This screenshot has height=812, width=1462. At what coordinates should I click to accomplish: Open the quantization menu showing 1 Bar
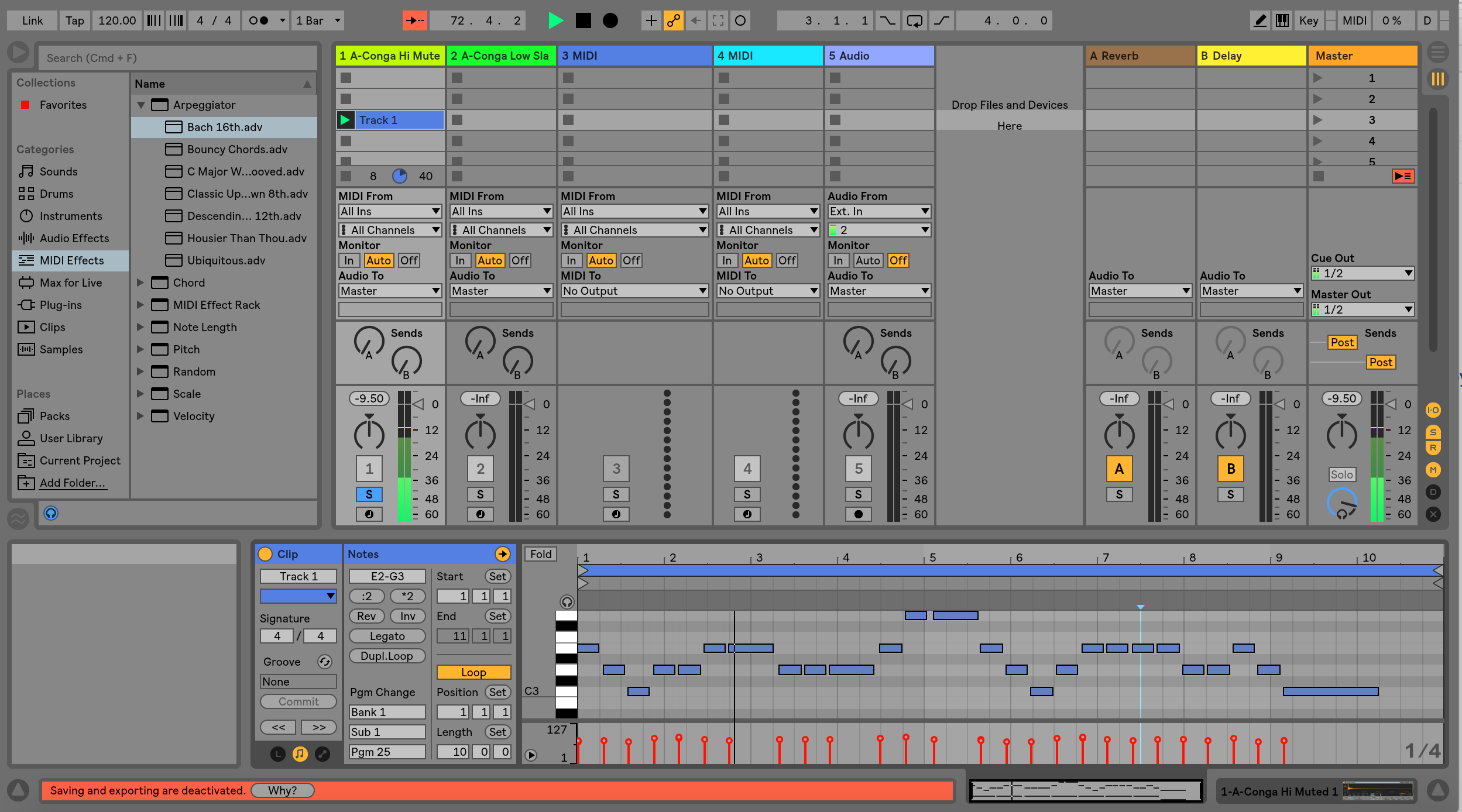(318, 20)
